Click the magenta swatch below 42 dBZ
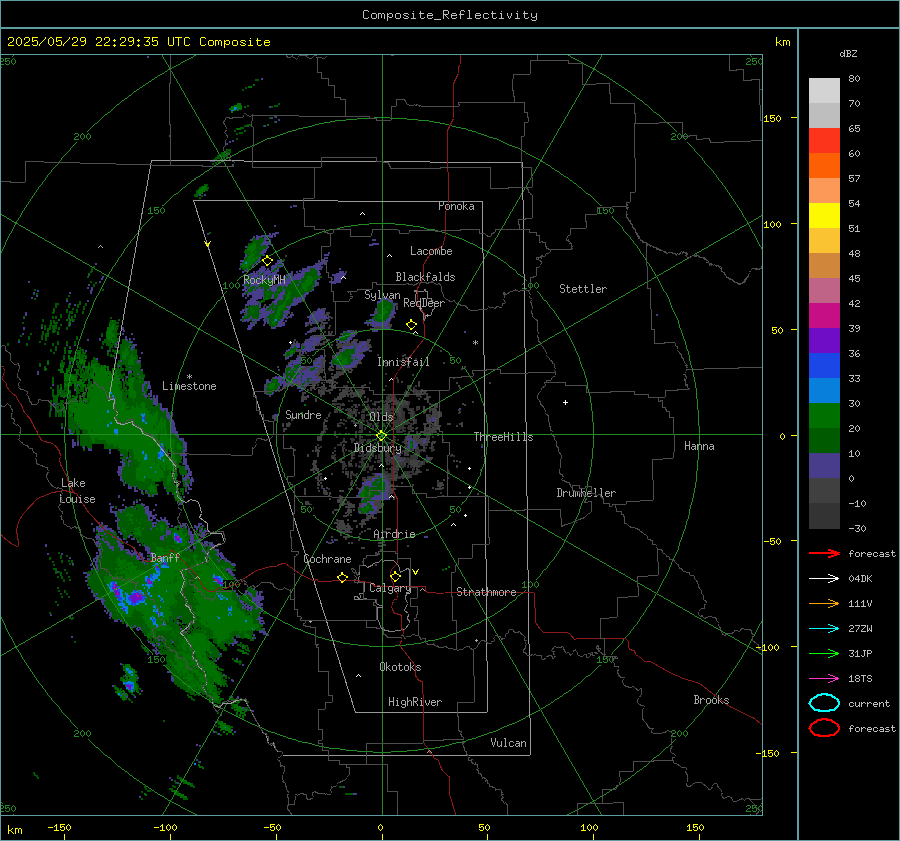Image resolution: width=900 pixels, height=841 pixels. point(824,316)
